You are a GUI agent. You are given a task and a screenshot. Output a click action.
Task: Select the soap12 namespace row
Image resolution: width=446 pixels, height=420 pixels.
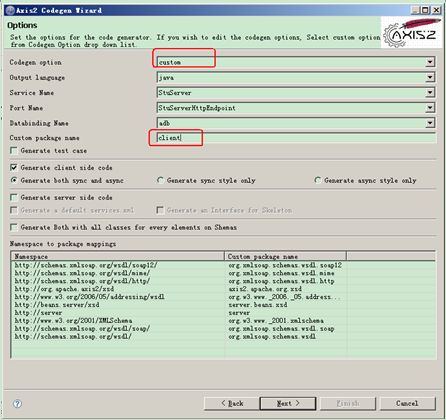coord(223,265)
